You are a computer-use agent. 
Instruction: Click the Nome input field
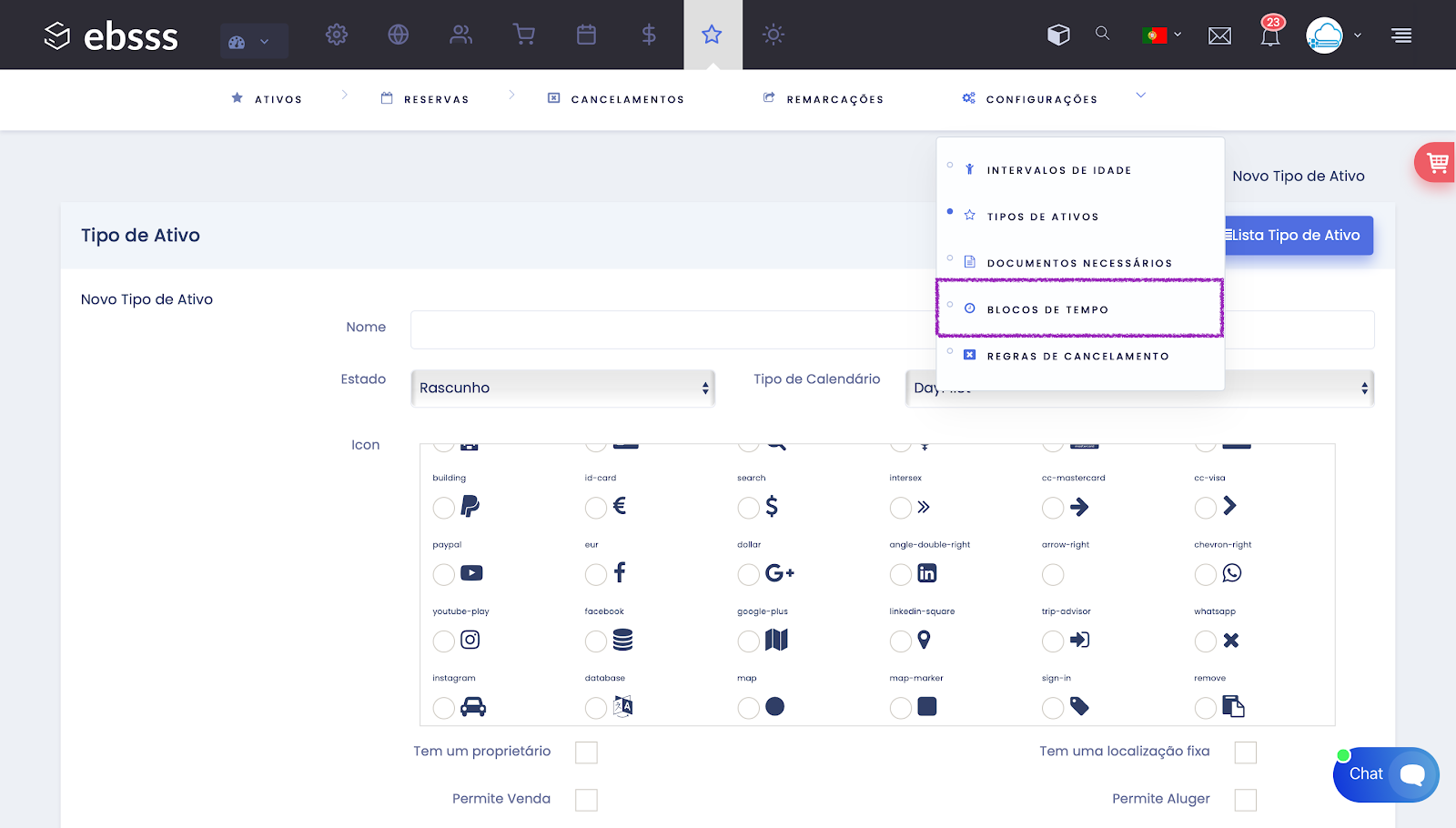pyautogui.click(x=892, y=329)
